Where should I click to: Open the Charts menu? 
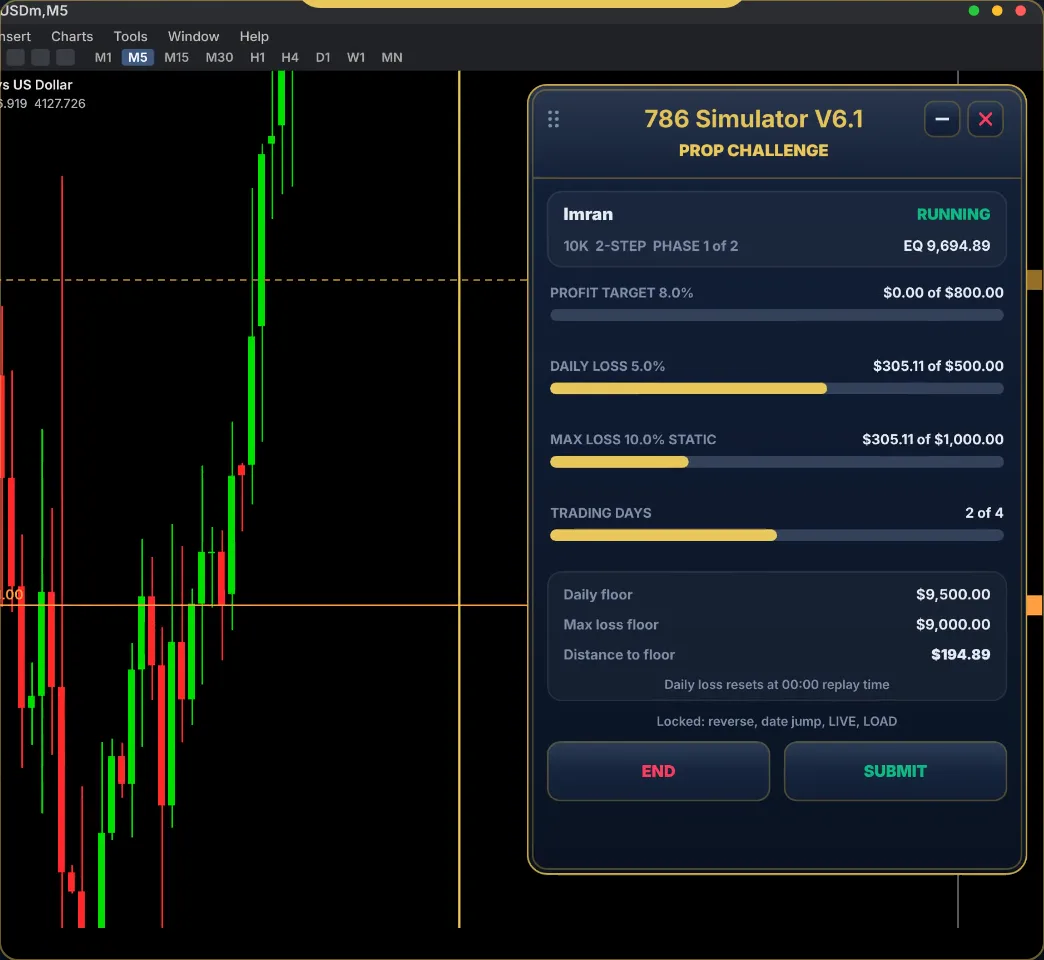click(72, 37)
